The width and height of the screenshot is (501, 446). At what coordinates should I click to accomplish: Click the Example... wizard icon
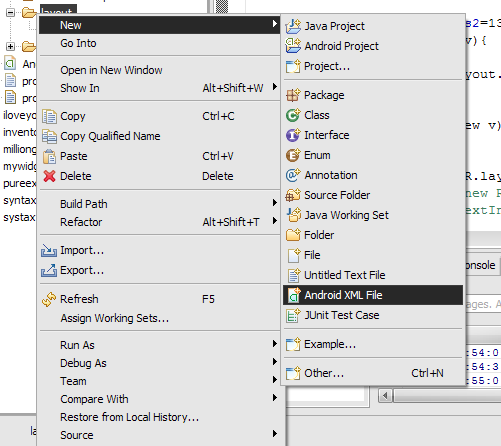pos(293,344)
